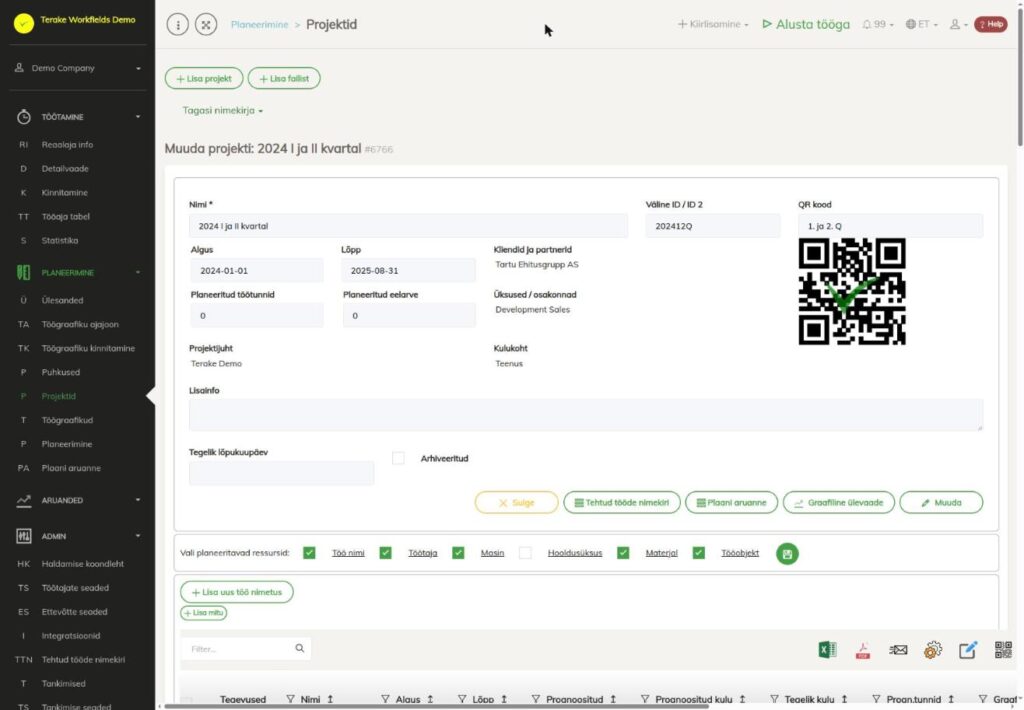Open the Kiirlisamine quick-add dropdown
1024x710 pixels.
(x=713, y=24)
